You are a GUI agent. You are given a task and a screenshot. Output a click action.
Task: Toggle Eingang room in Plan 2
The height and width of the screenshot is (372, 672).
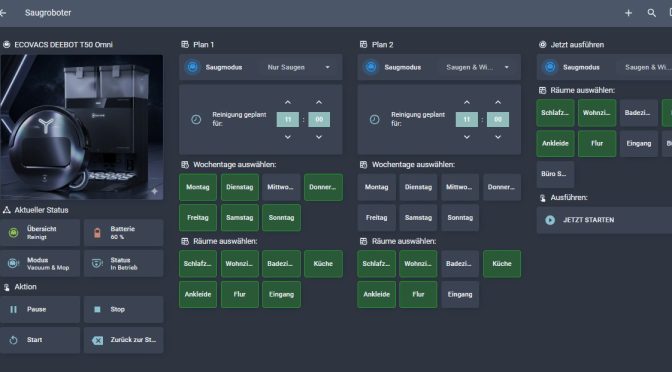tap(460, 294)
